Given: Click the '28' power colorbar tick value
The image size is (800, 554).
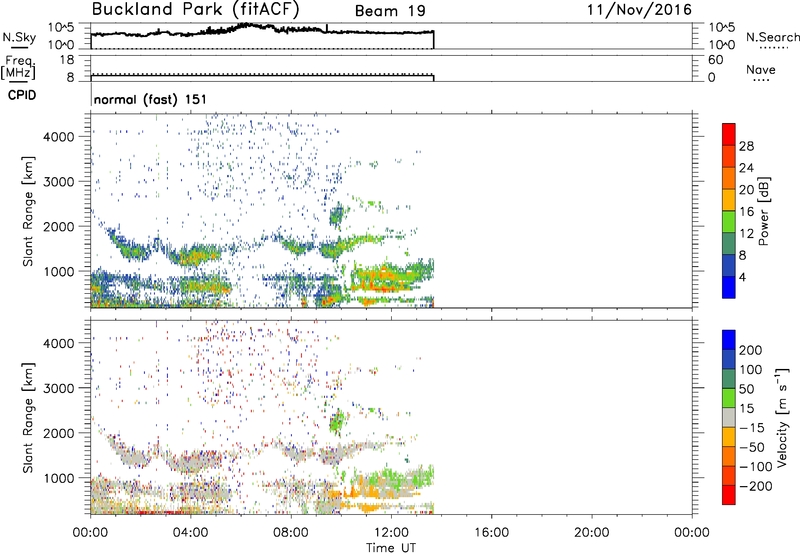Looking at the screenshot, I should [x=746, y=146].
